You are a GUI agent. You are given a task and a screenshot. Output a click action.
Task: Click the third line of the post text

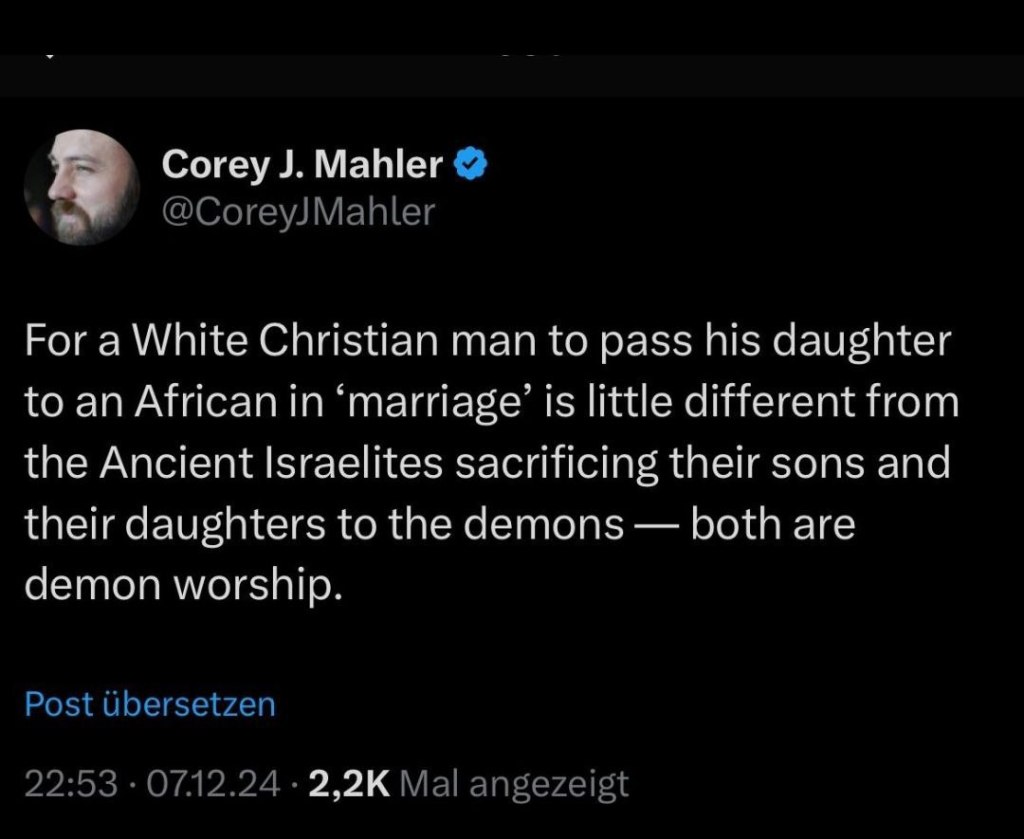click(x=486, y=463)
